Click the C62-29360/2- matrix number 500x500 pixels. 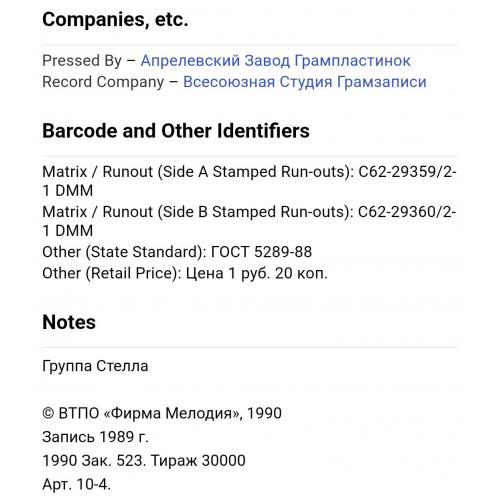[407, 212]
